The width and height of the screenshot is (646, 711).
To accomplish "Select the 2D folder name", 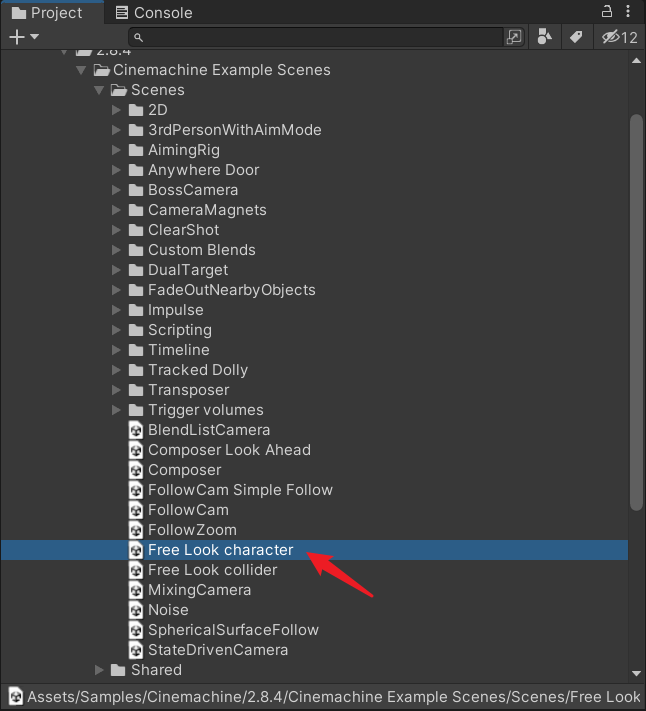I will pyautogui.click(x=158, y=110).
